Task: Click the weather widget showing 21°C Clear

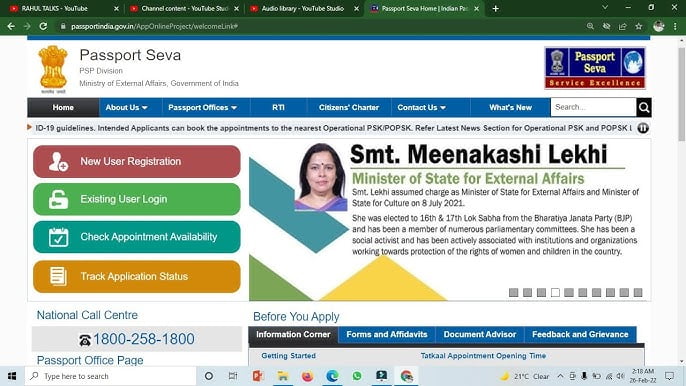Action: (525, 376)
